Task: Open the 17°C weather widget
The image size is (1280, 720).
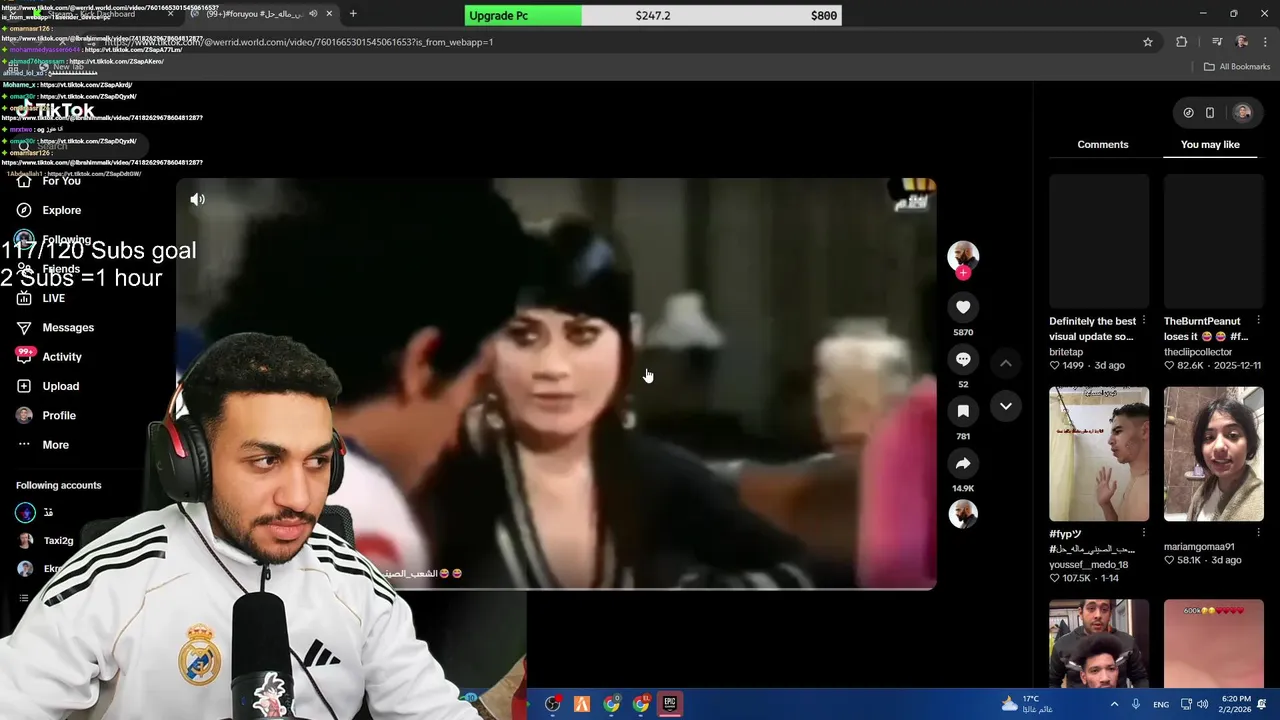Action: [x=1026, y=704]
